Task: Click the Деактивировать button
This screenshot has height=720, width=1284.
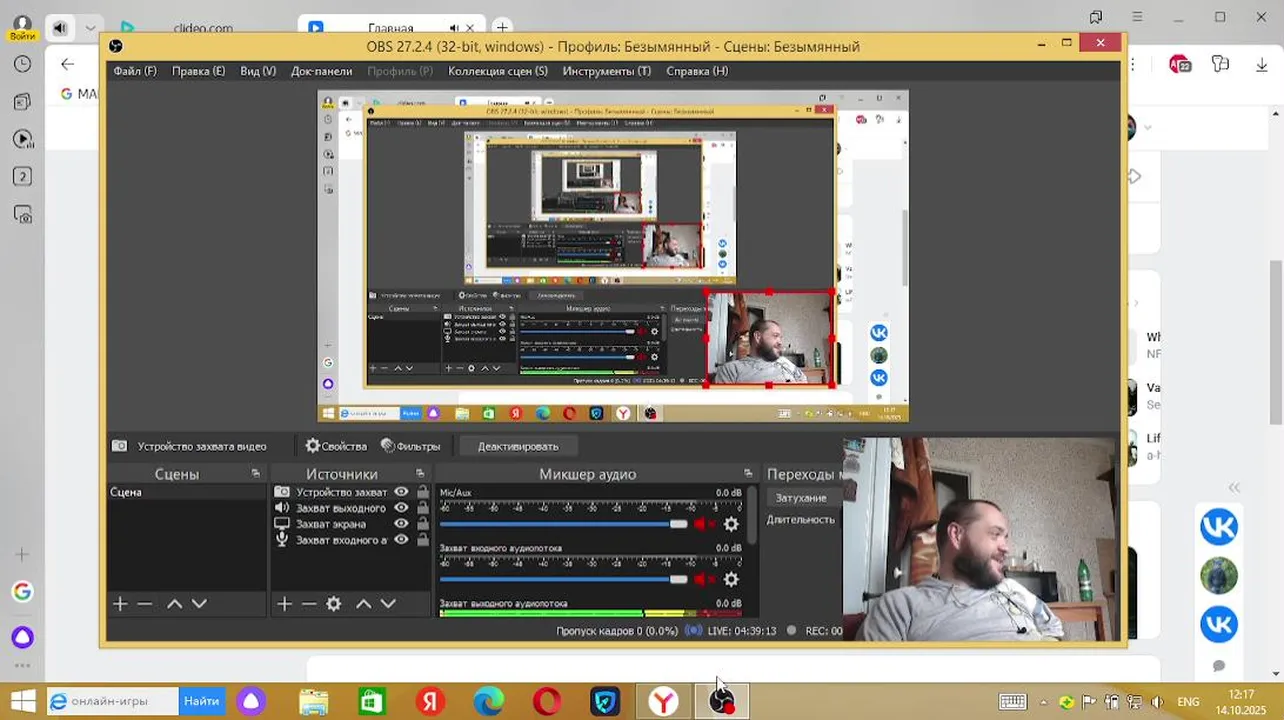Action: point(518,446)
